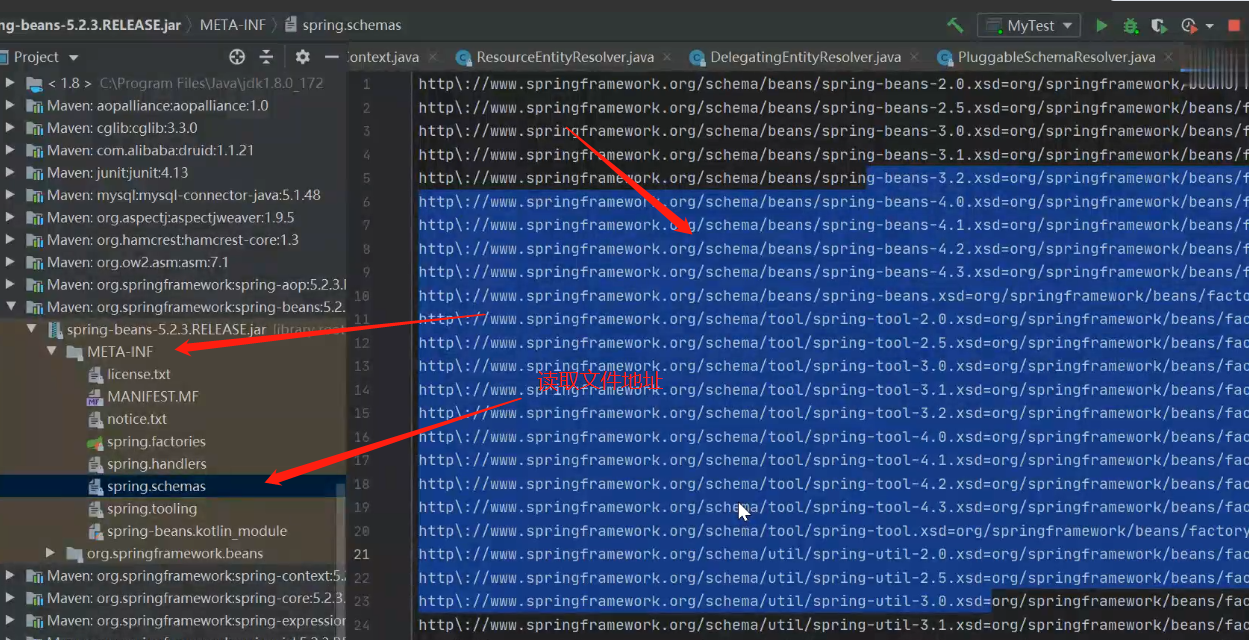Click org.springframework.beans package folder icon
This screenshot has height=640, width=1249.
coord(74,553)
